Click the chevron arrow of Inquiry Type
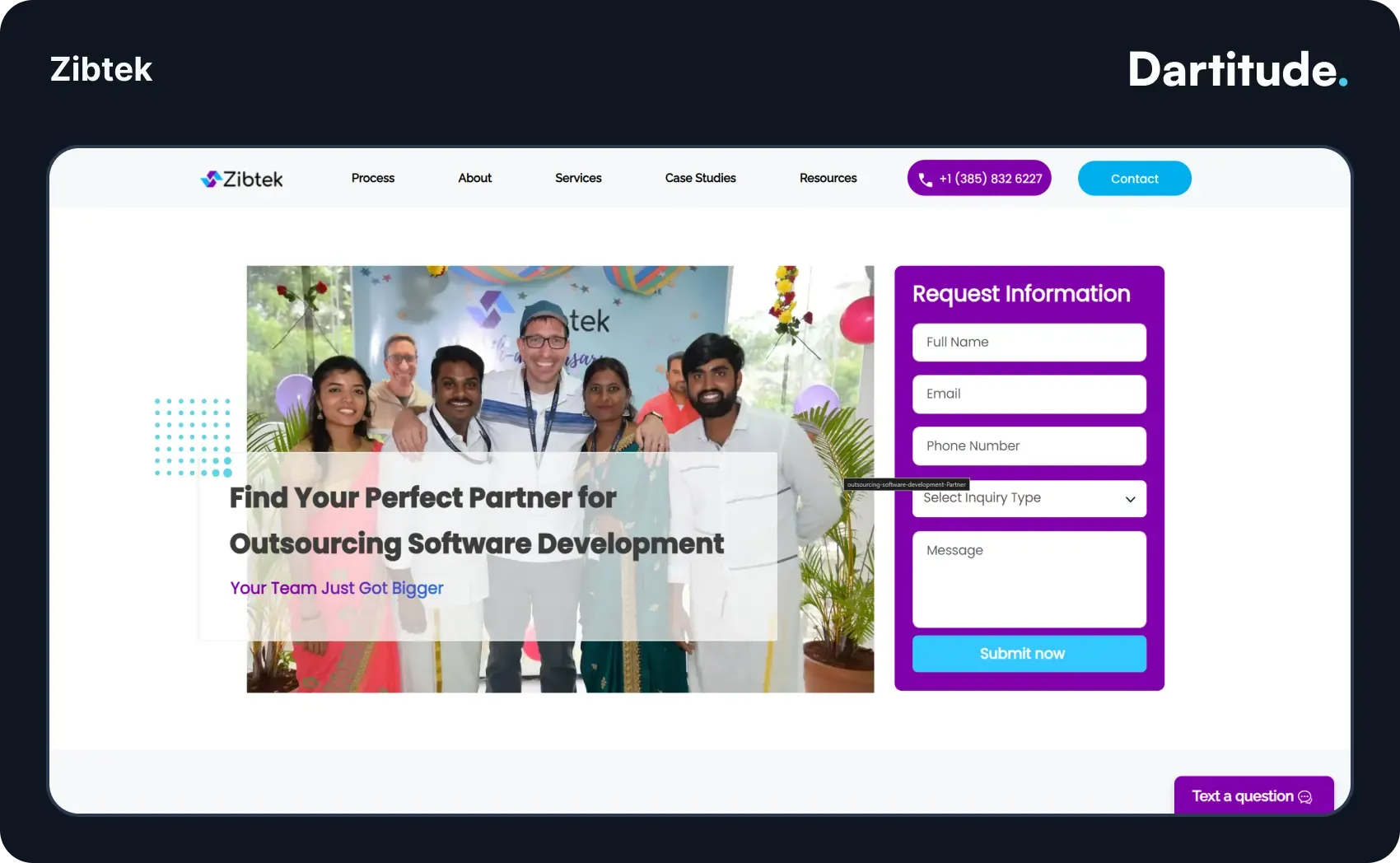The image size is (1400, 863). coord(1131,499)
